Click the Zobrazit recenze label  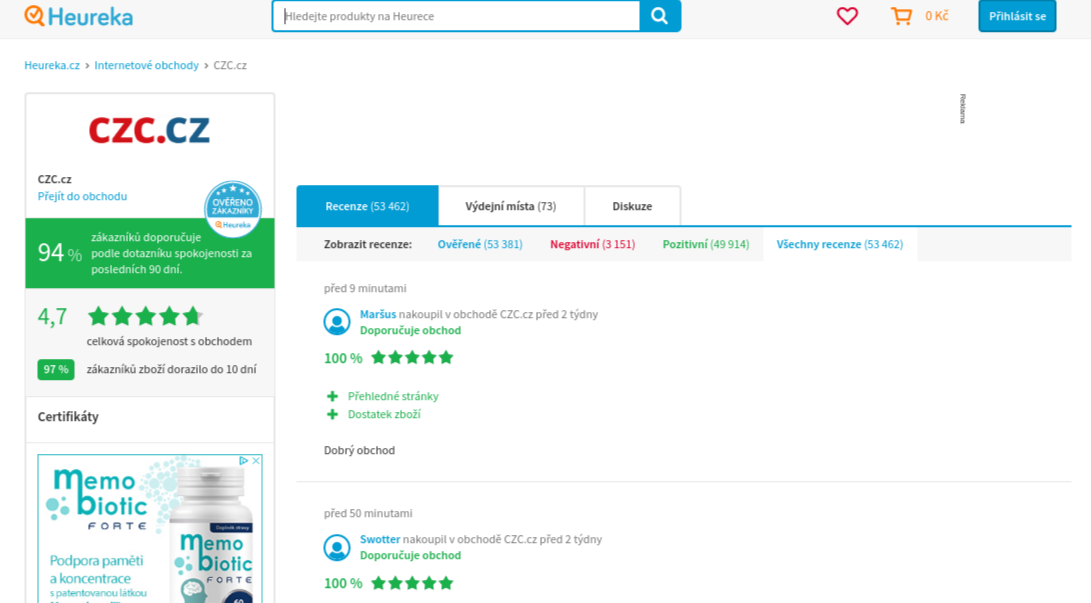[x=367, y=244]
